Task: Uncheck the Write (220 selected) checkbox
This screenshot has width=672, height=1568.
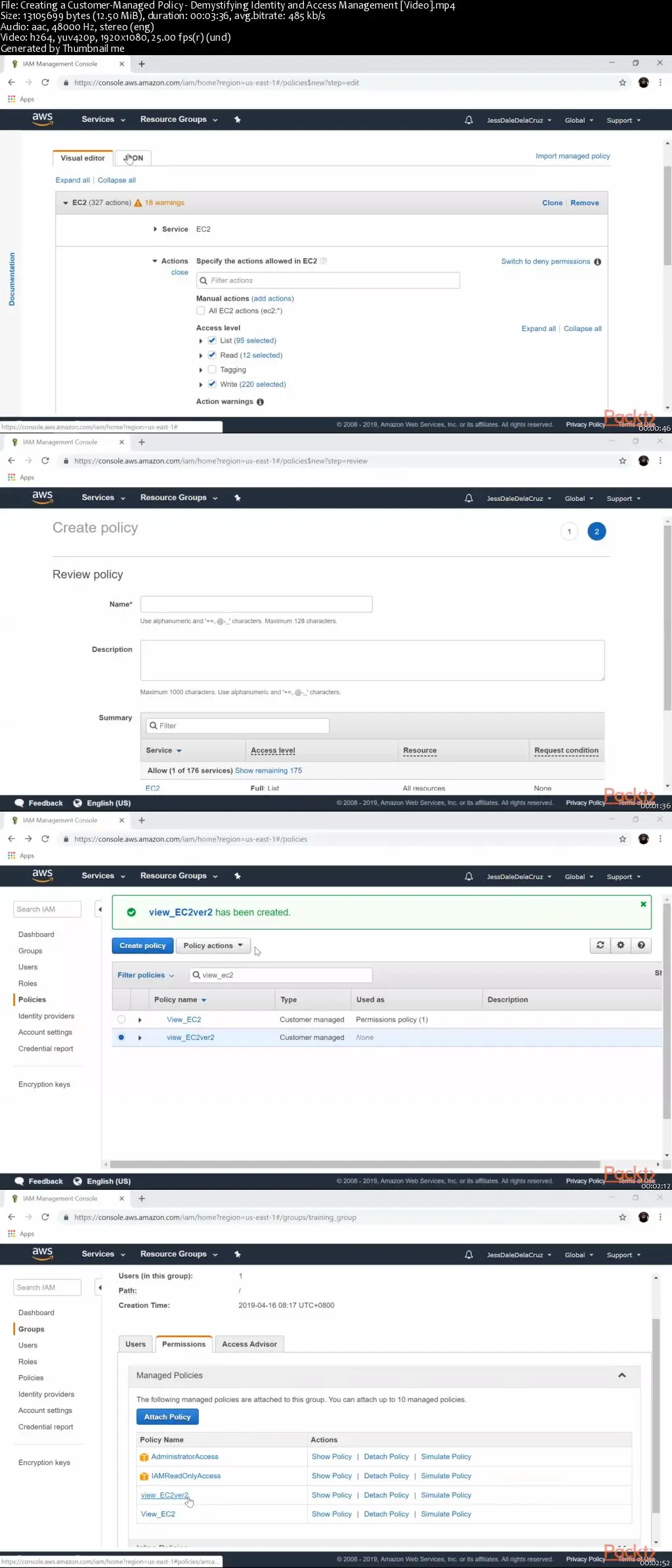Action: (212, 384)
